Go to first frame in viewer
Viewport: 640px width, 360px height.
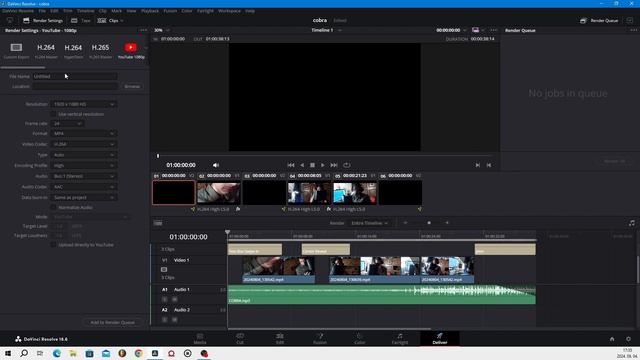point(291,165)
